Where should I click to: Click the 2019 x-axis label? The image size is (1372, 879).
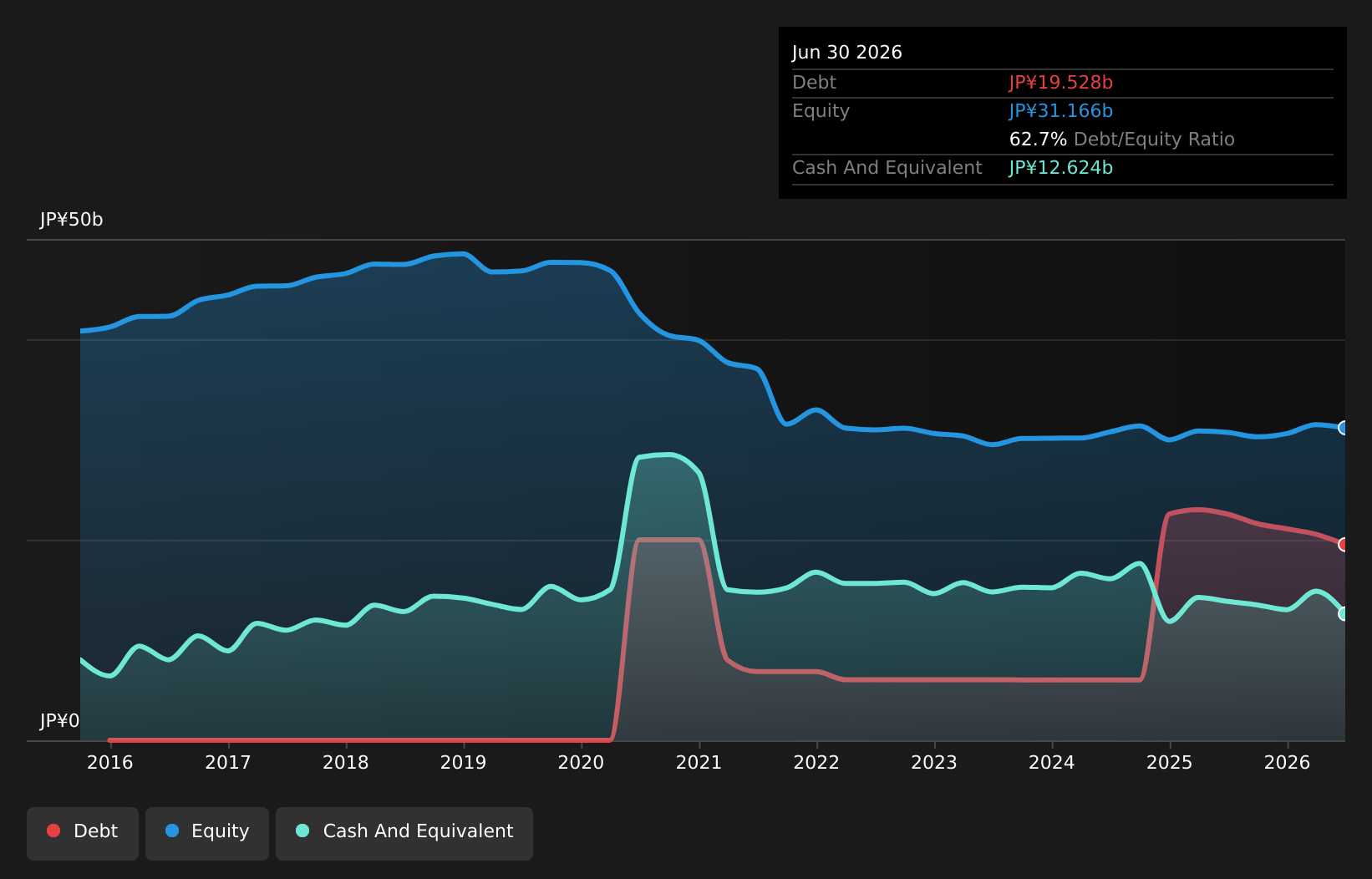(x=464, y=763)
